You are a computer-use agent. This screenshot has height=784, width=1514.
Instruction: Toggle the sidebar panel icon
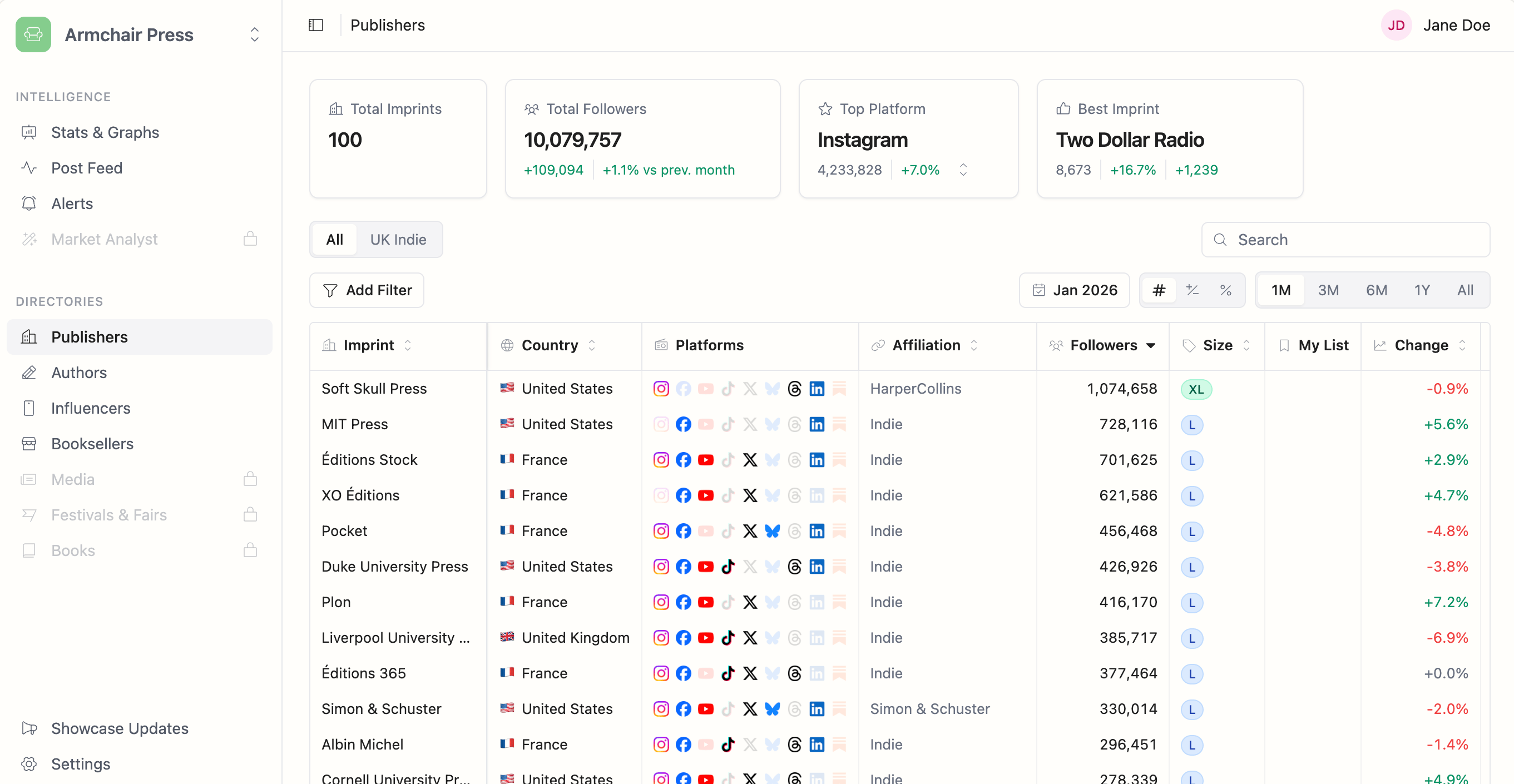pos(315,25)
